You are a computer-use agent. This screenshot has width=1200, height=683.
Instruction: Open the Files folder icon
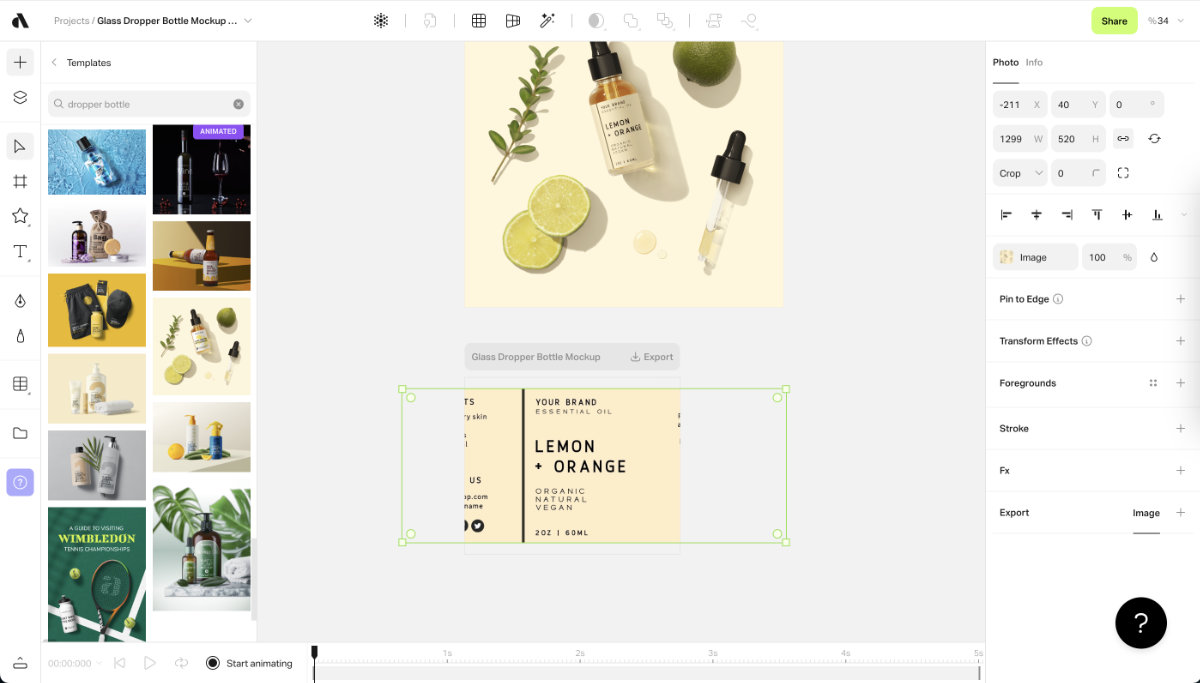click(x=20, y=433)
